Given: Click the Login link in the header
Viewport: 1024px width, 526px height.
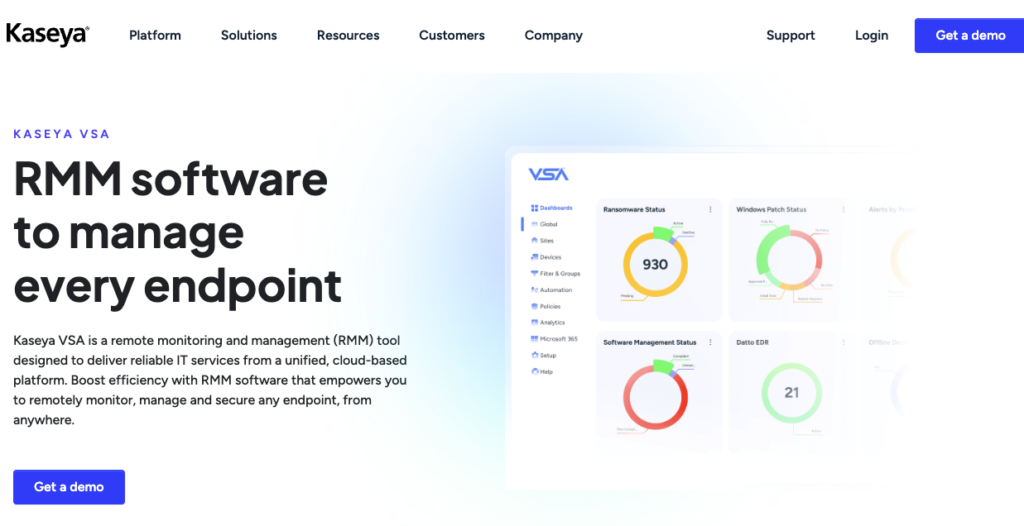Looking at the screenshot, I should point(871,35).
